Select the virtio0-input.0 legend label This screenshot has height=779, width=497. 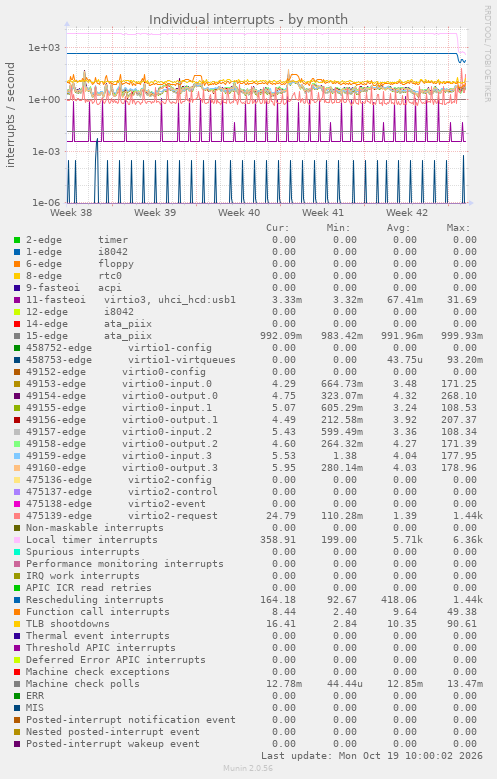(x=167, y=384)
